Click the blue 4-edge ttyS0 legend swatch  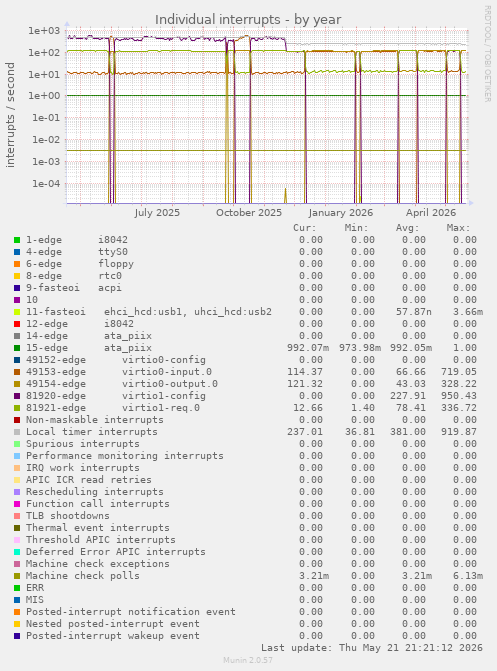click(x=17, y=252)
